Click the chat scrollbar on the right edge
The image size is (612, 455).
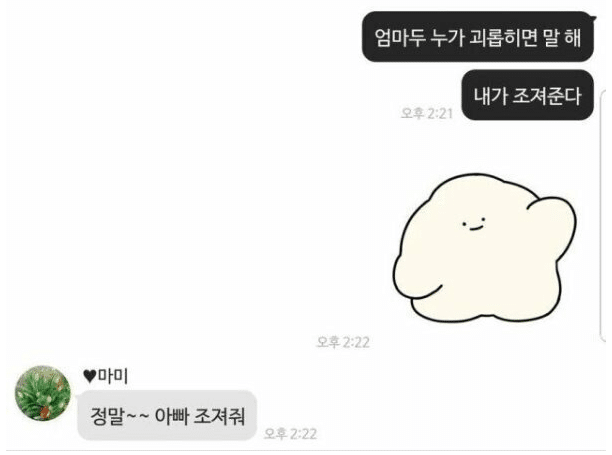(601, 215)
